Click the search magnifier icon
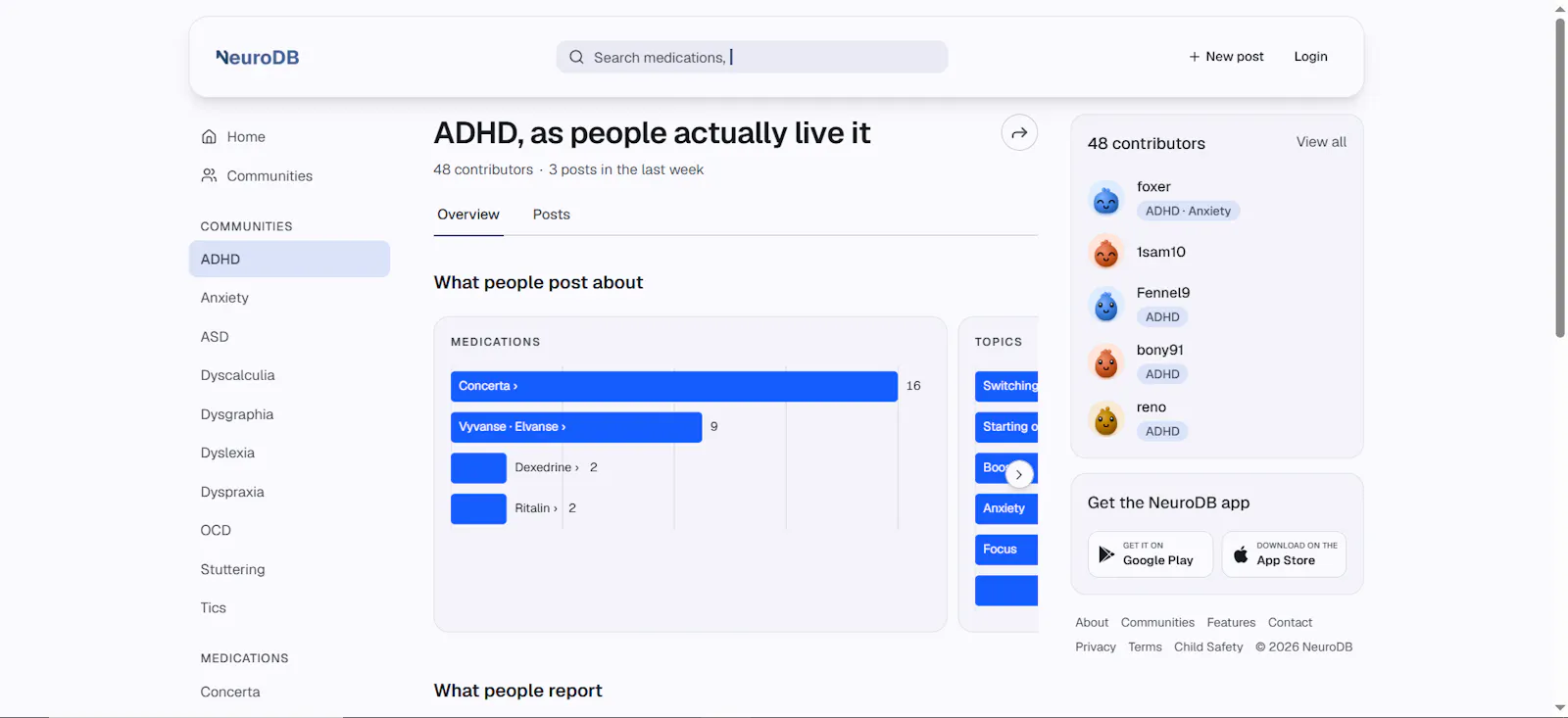1568x718 pixels. click(576, 57)
